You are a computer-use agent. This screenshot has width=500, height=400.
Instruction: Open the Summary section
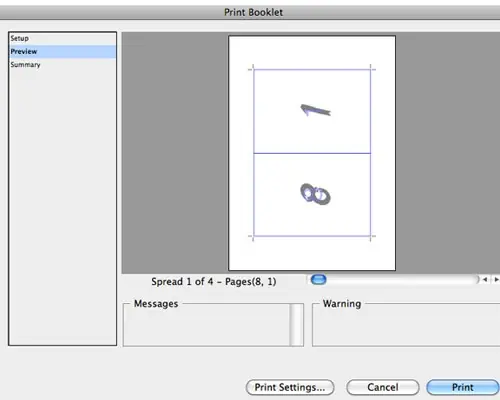tap(62, 65)
